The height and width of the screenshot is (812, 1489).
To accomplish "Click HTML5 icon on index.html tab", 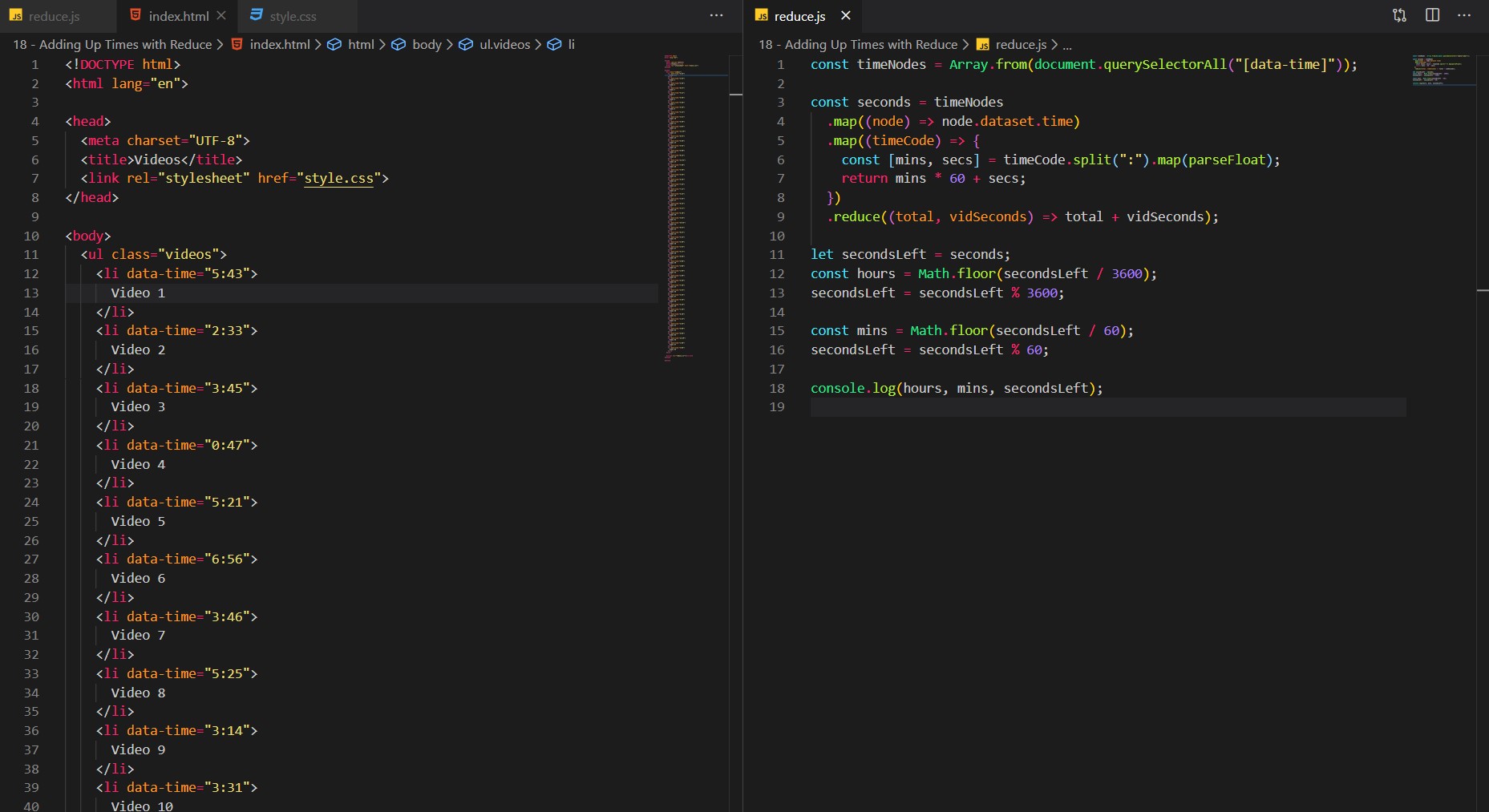I will pyautogui.click(x=136, y=15).
